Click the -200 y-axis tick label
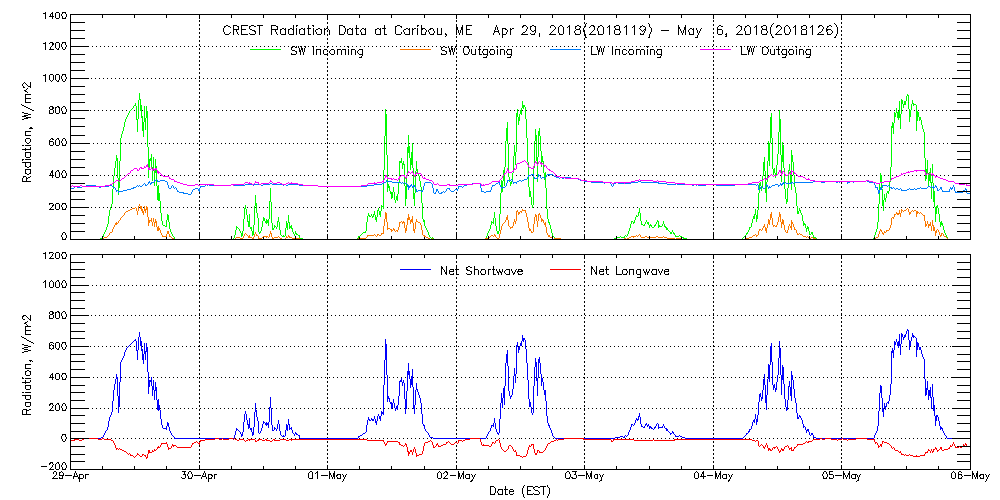 tap(52, 466)
